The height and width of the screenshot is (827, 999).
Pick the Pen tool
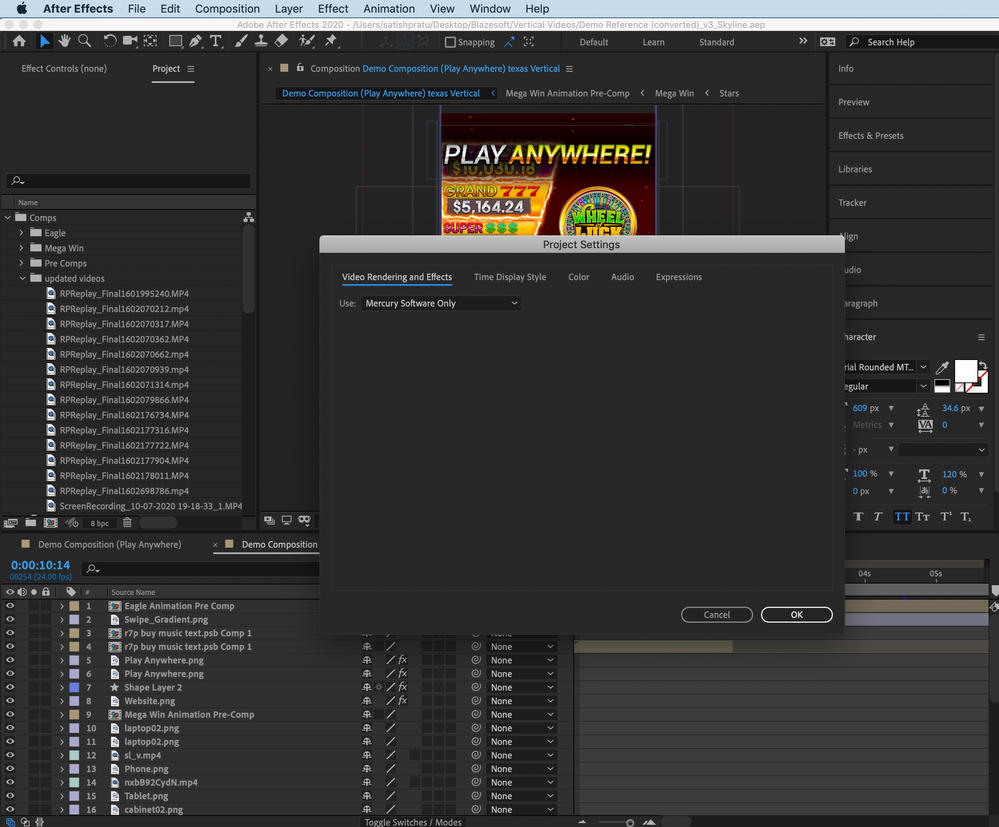(196, 41)
